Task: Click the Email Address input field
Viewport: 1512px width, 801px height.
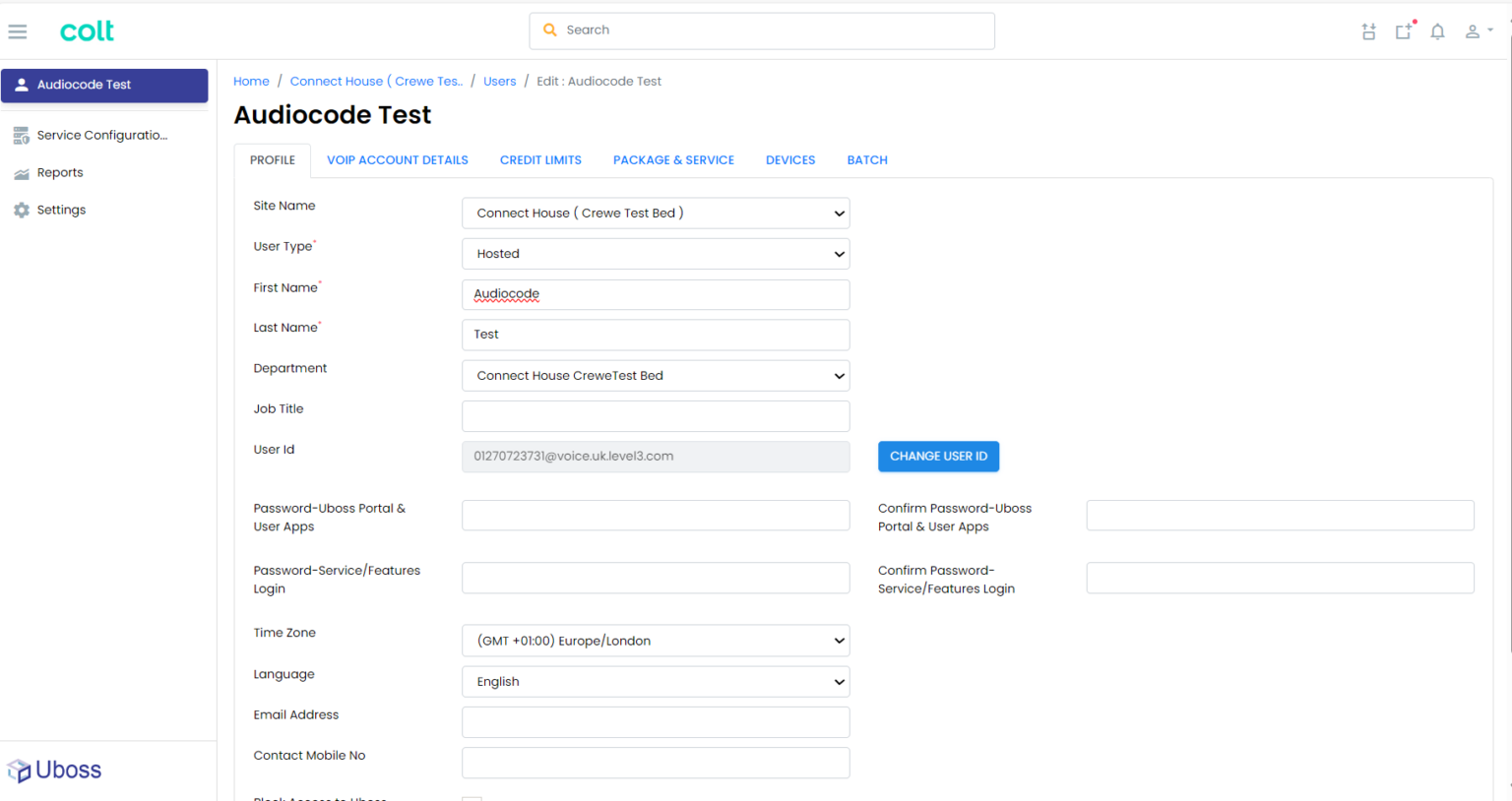Action: pyautogui.click(x=656, y=722)
